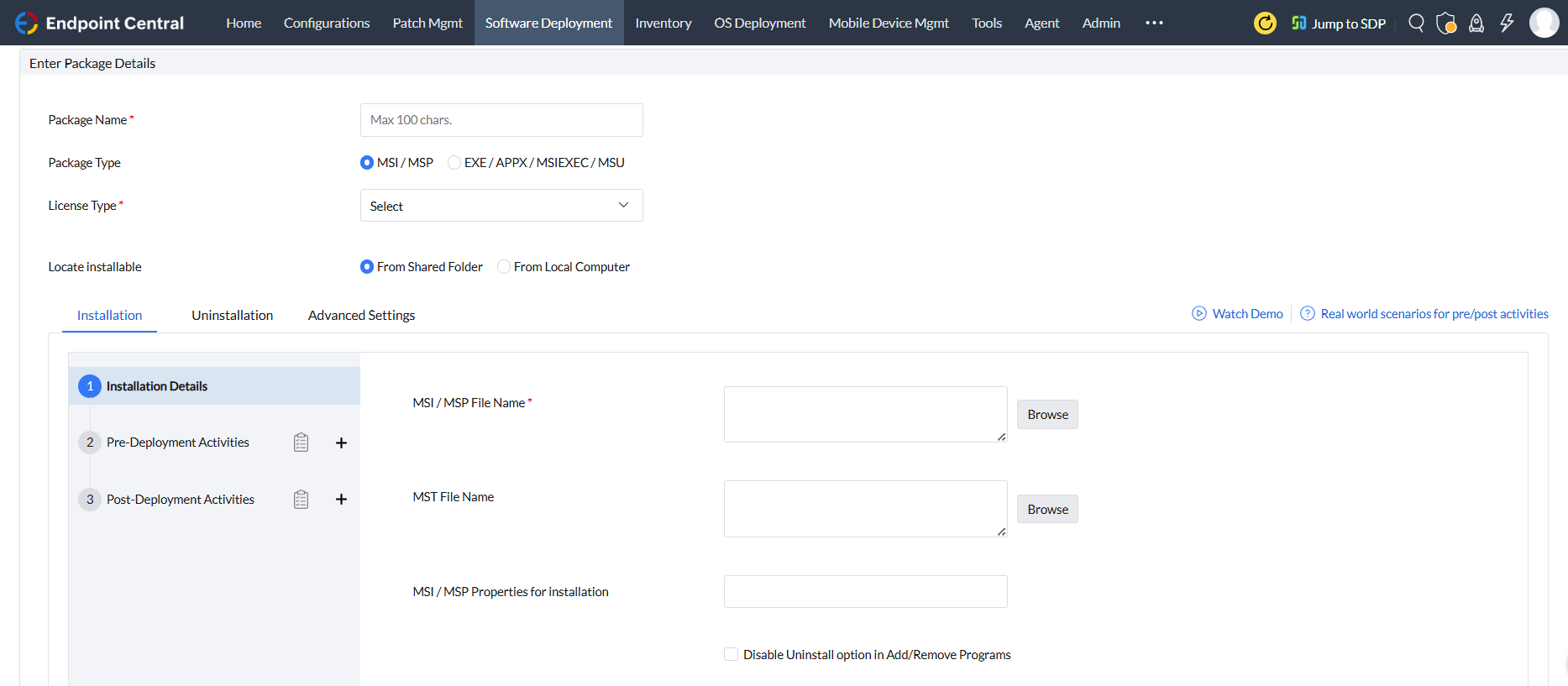This screenshot has width=1568, height=686.
Task: Add a Pre-Deployment activity with plus icon
Action: (341, 442)
